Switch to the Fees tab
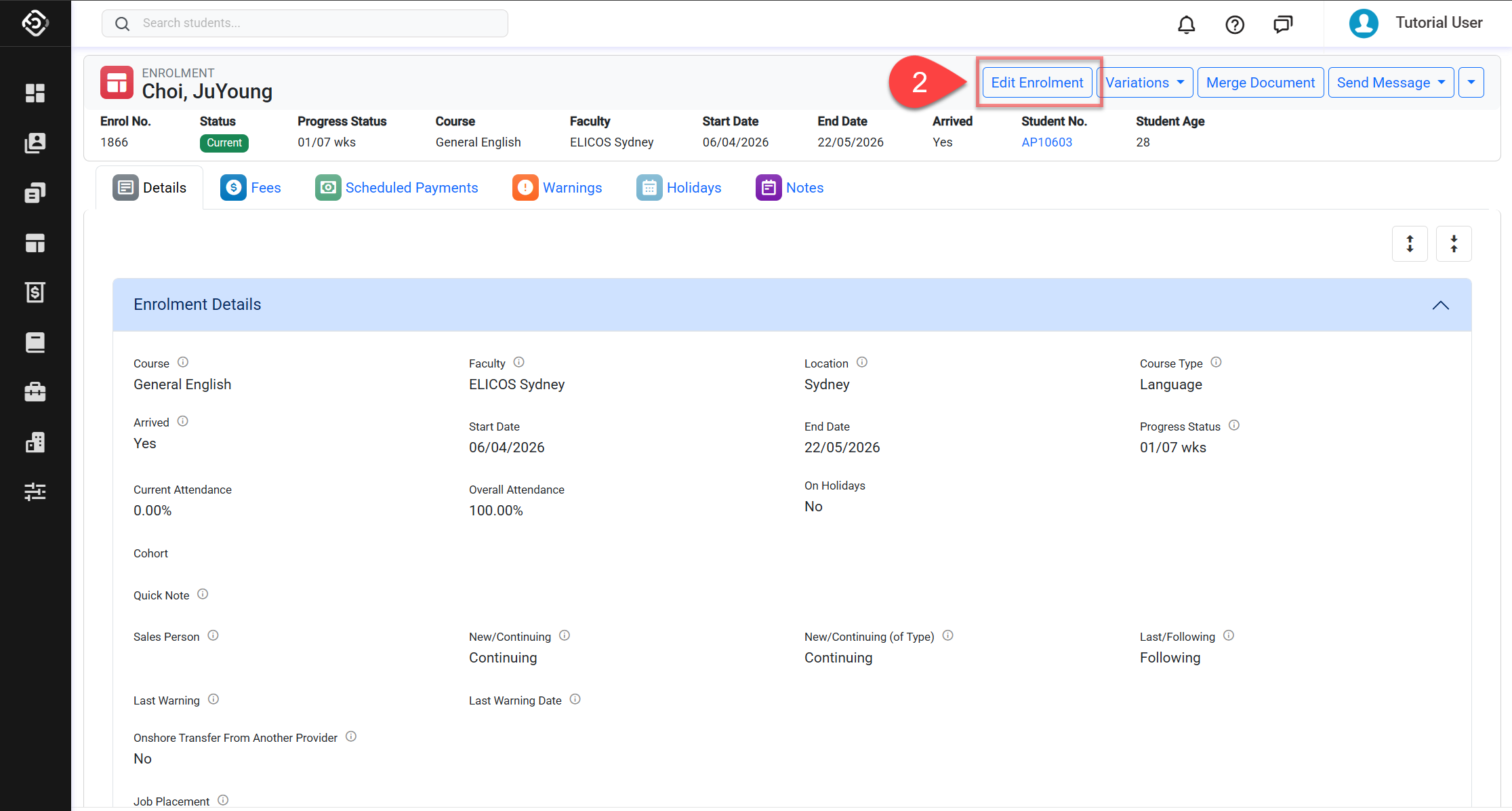The height and width of the screenshot is (811, 1512). (251, 188)
